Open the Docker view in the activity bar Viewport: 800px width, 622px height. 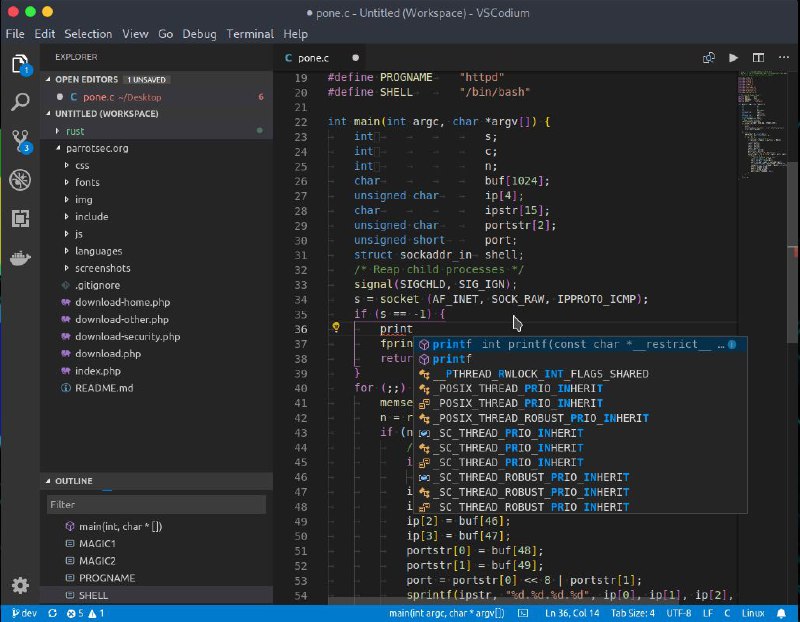pos(22,258)
